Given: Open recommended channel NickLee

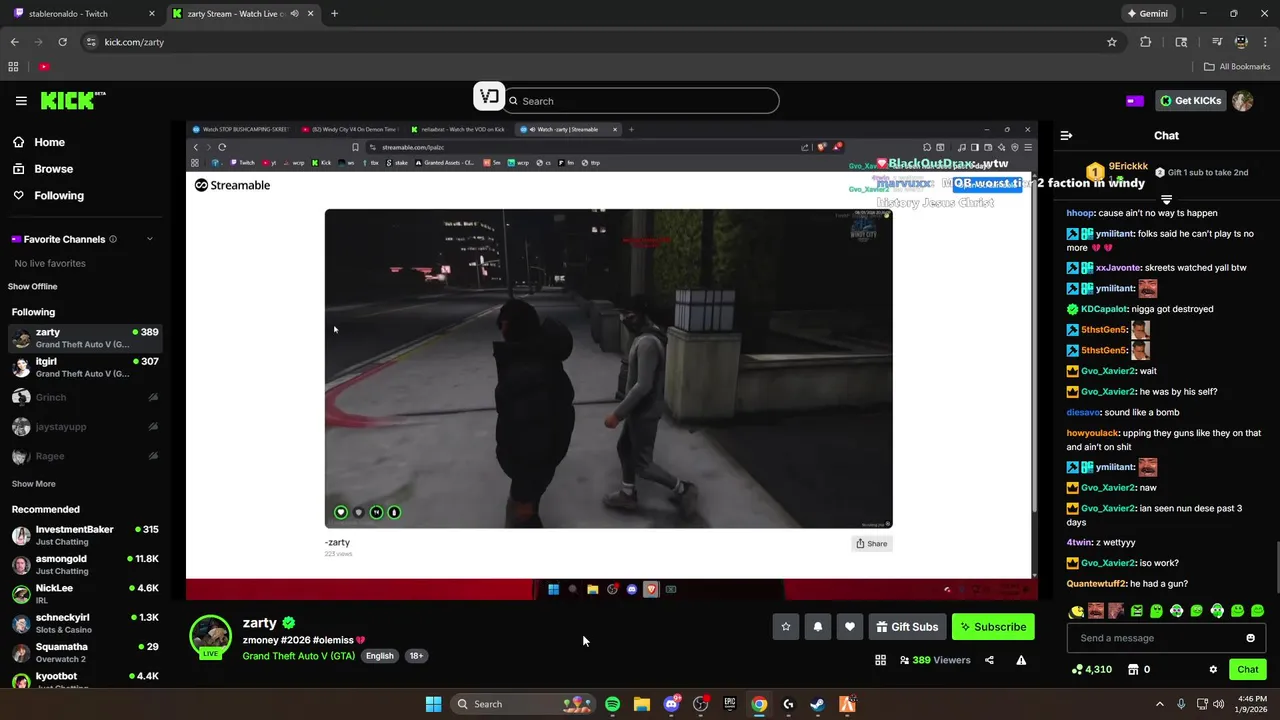Looking at the screenshot, I should pos(85,594).
